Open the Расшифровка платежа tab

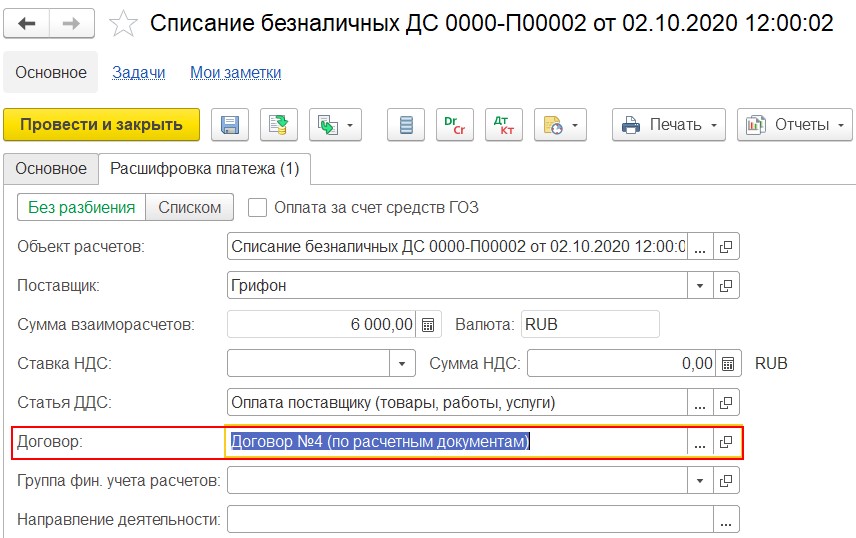pyautogui.click(x=205, y=169)
